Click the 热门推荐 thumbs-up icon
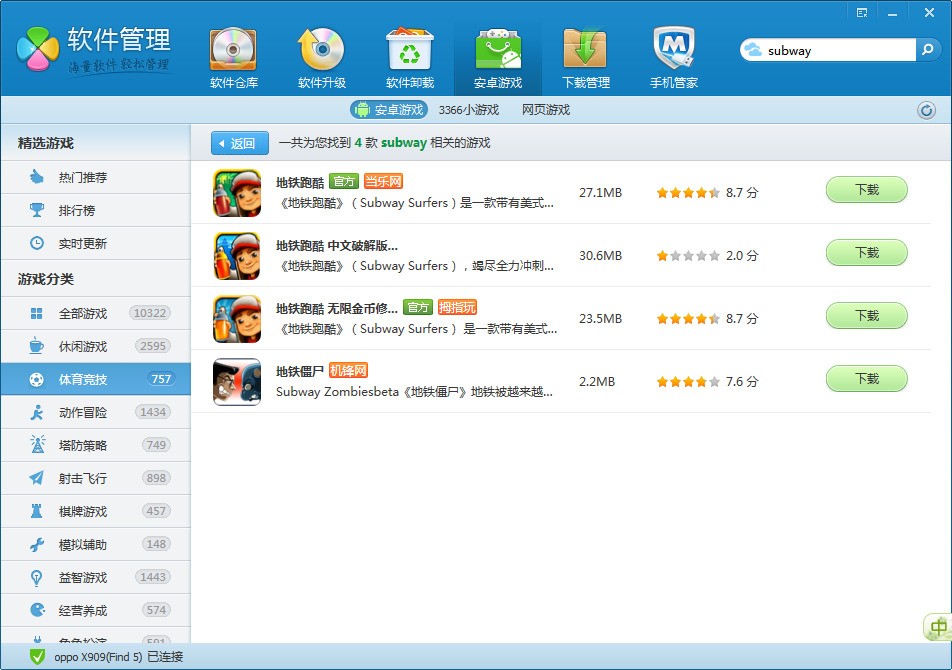Screen dimensions: 952x670 37,177
